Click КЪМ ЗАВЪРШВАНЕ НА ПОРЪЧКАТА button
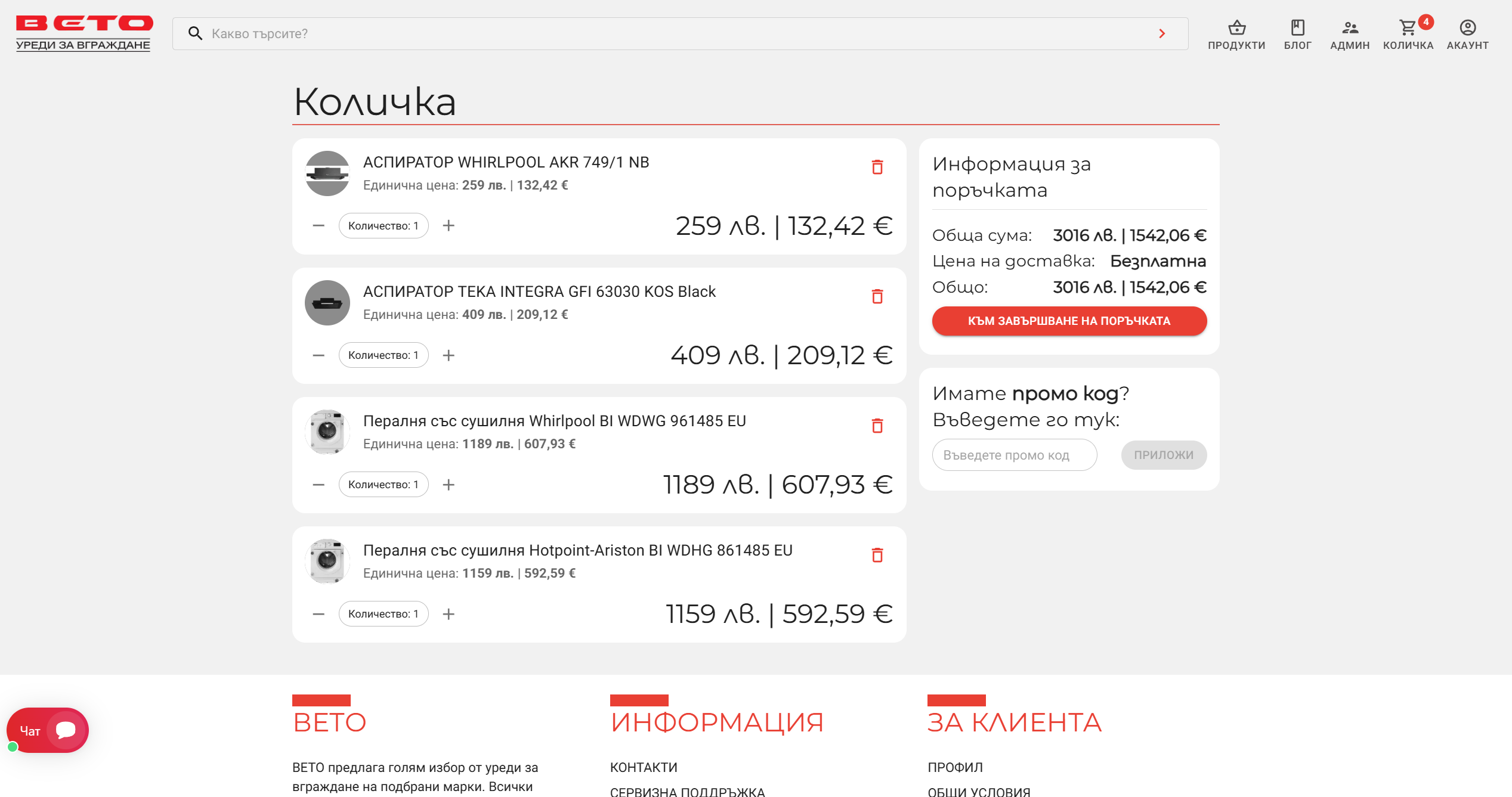Viewport: 1512px width, 797px height. pos(1069,321)
